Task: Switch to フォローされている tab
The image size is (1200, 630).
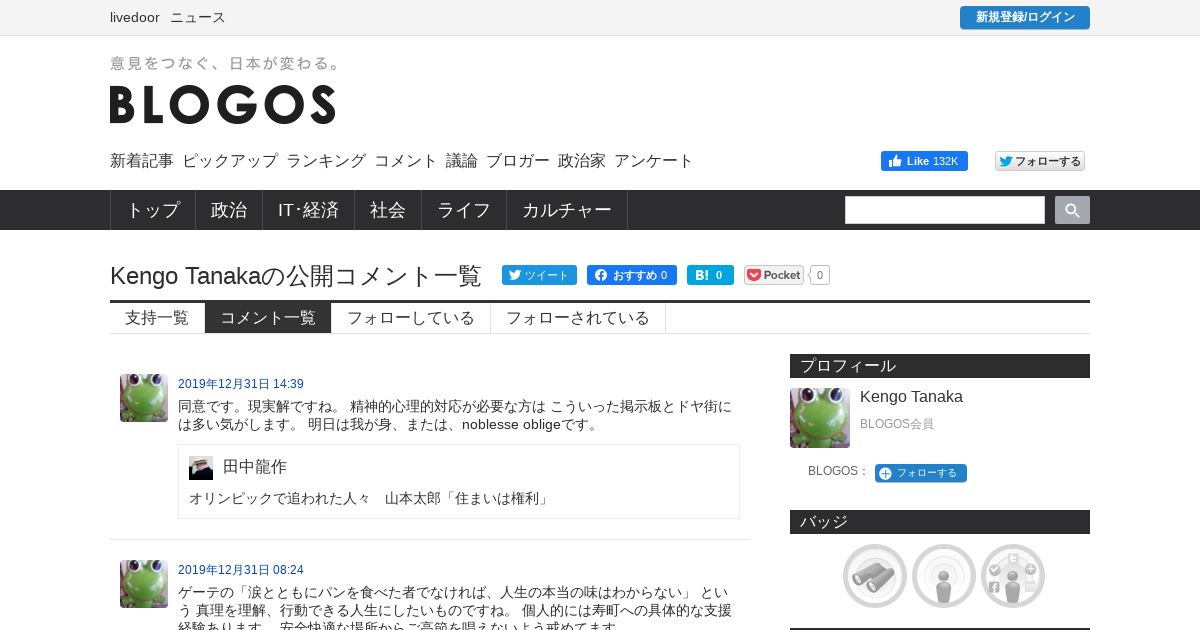Action: click(x=578, y=318)
